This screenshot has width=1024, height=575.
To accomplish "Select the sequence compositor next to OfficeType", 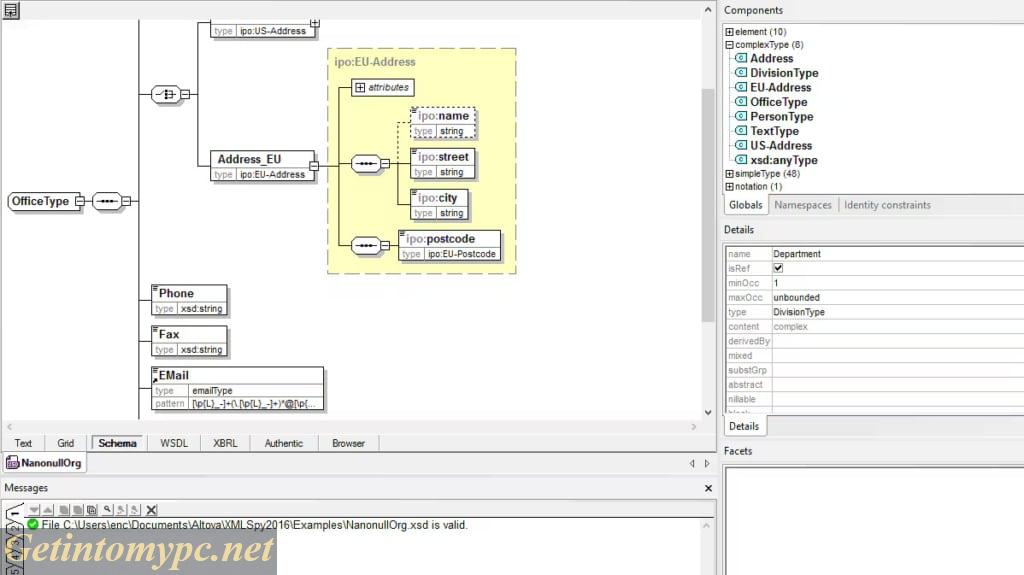I will pyautogui.click(x=106, y=201).
